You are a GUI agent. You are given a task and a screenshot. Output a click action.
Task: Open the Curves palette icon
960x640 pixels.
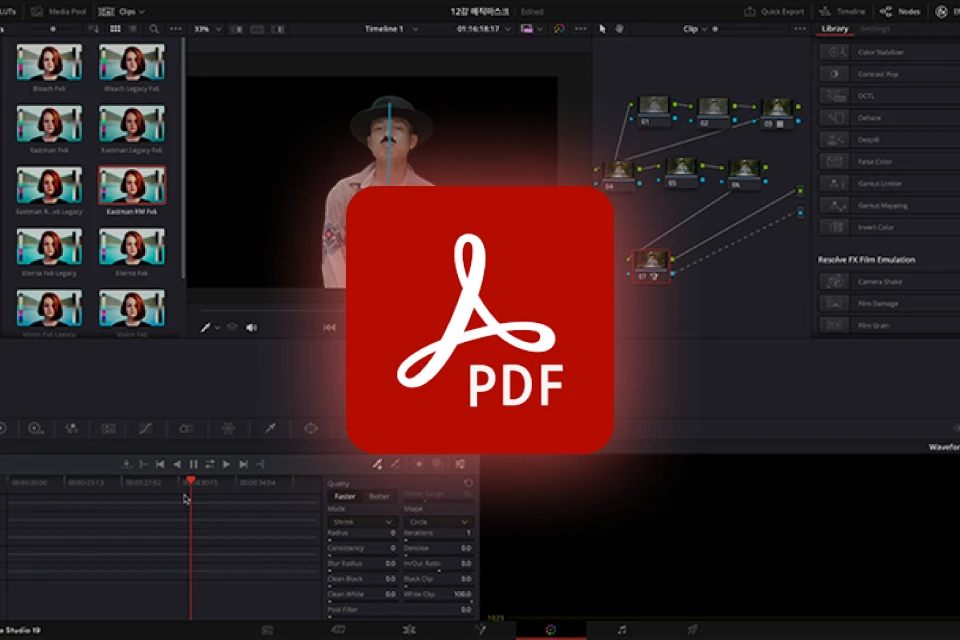[x=145, y=429]
